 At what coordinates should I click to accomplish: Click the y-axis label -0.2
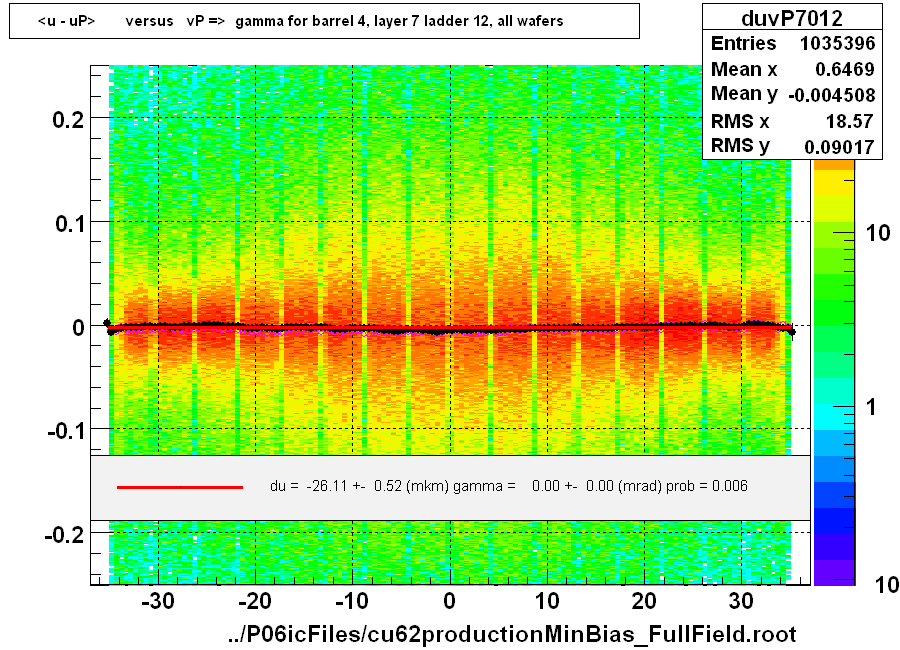coord(64,535)
